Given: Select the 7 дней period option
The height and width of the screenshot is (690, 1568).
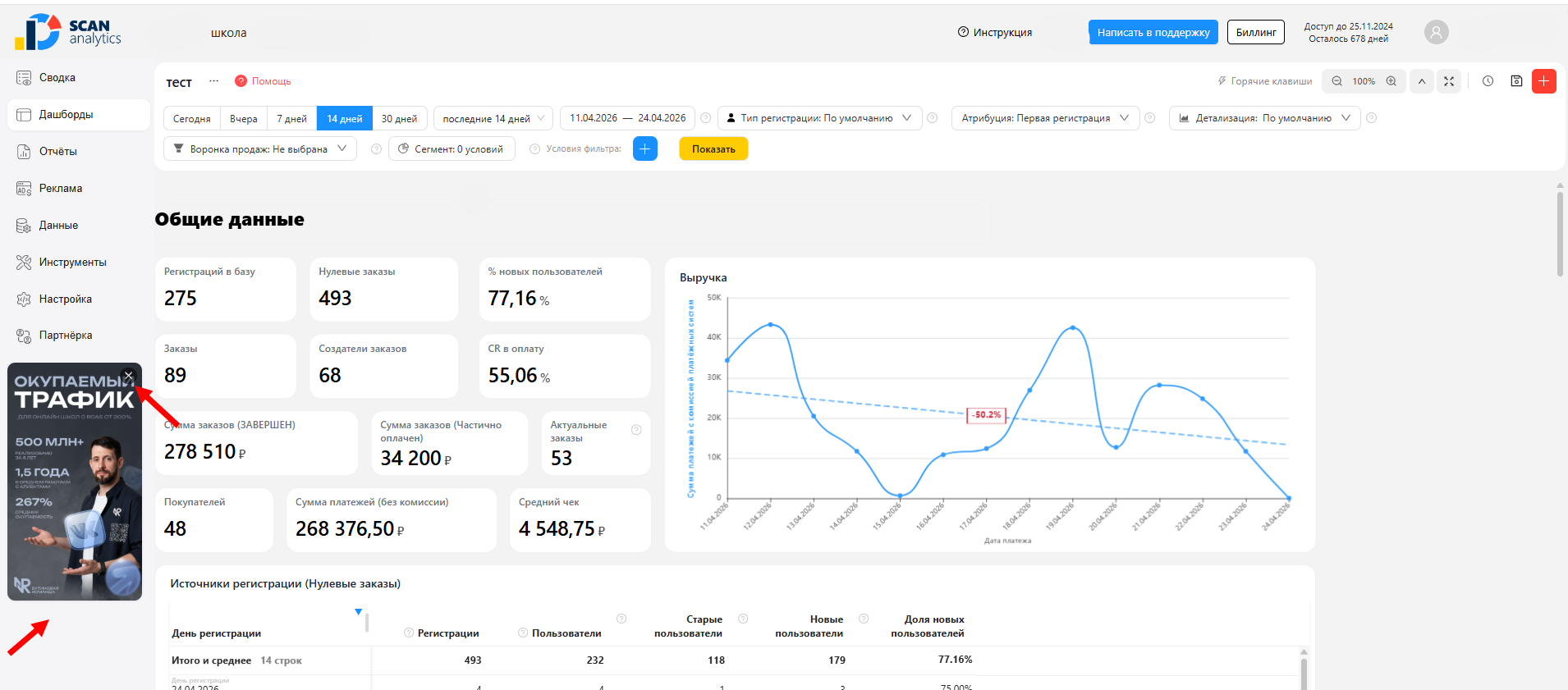Looking at the screenshot, I should coord(291,118).
